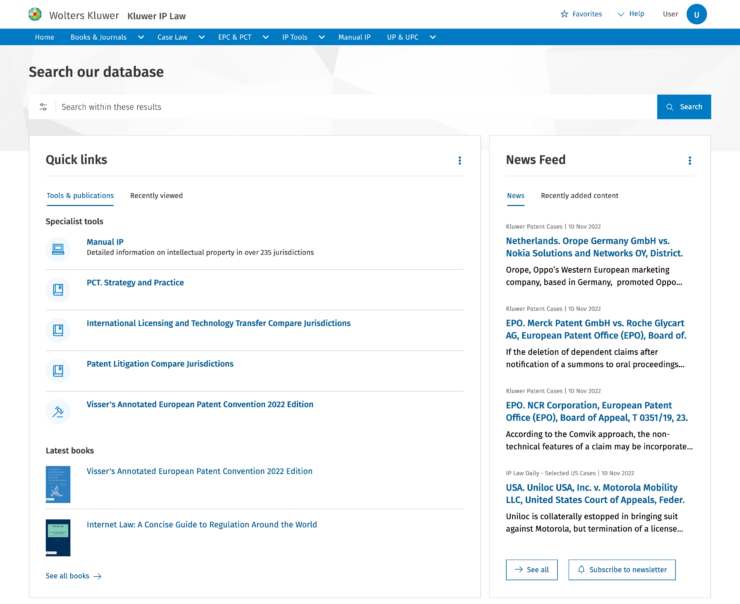Open News Feed three-dot options menu
The height and width of the screenshot is (604, 740).
pyautogui.click(x=690, y=160)
